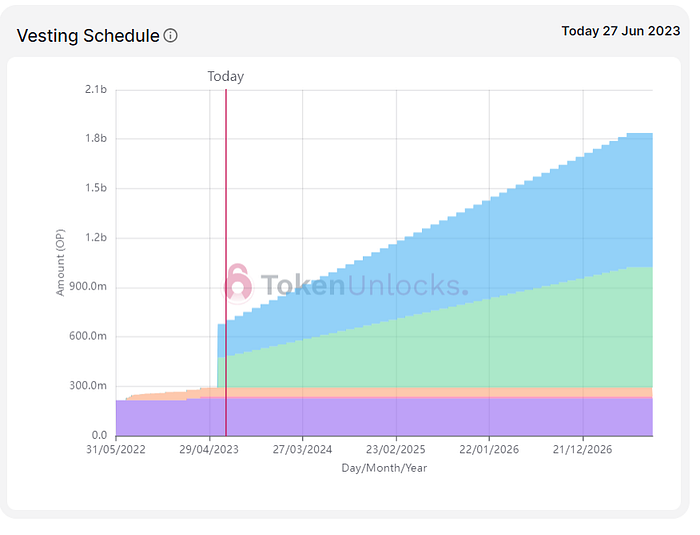
Task: Click the 27/03/2024 x-axis label
Action: tap(303, 451)
